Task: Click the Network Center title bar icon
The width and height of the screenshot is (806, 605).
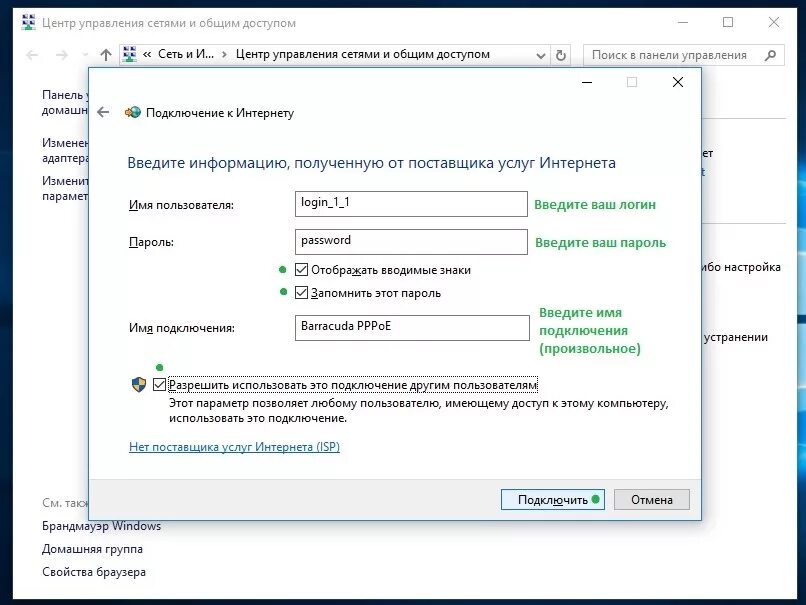Action: pyautogui.click(x=29, y=22)
